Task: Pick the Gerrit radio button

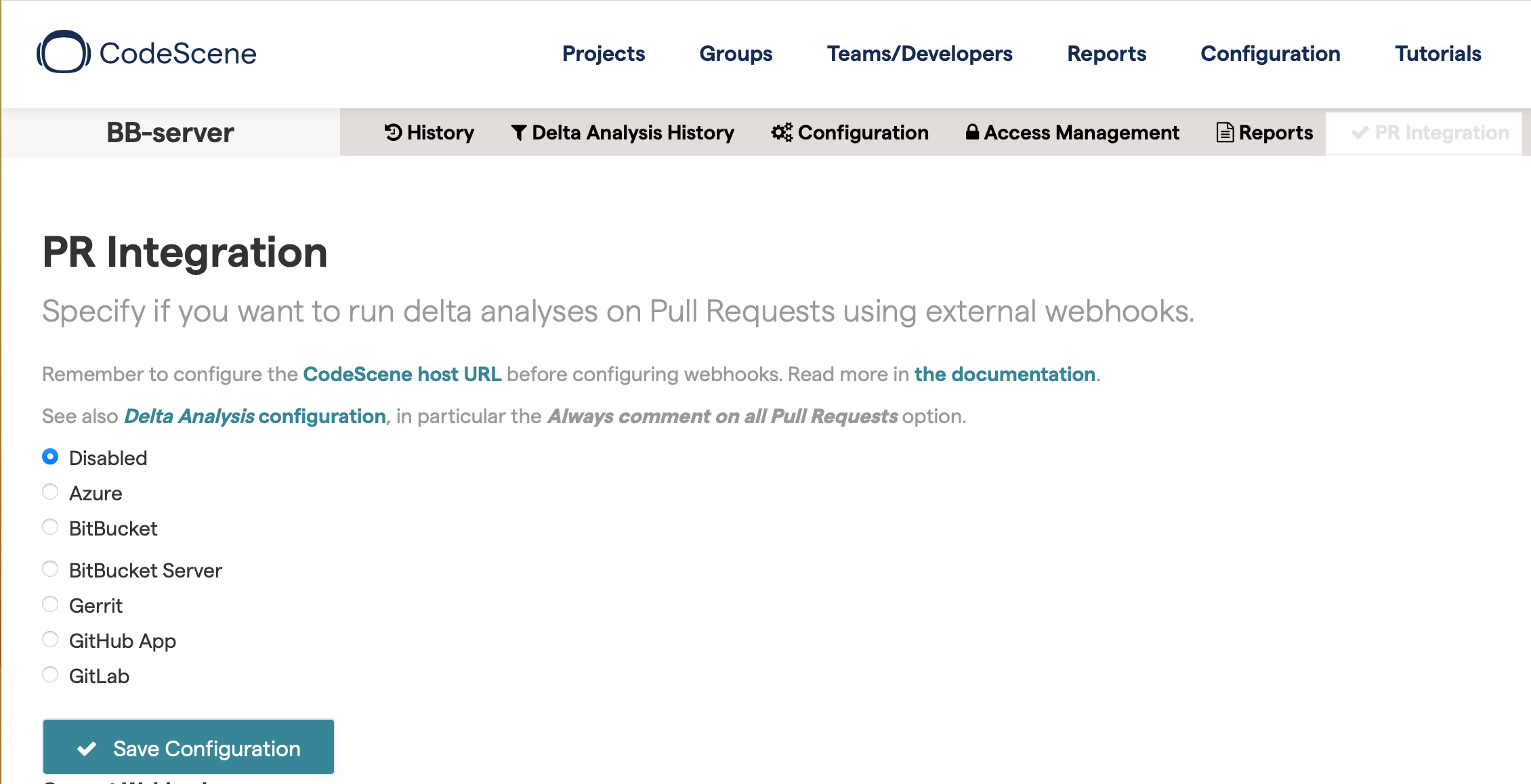Action: (50, 605)
